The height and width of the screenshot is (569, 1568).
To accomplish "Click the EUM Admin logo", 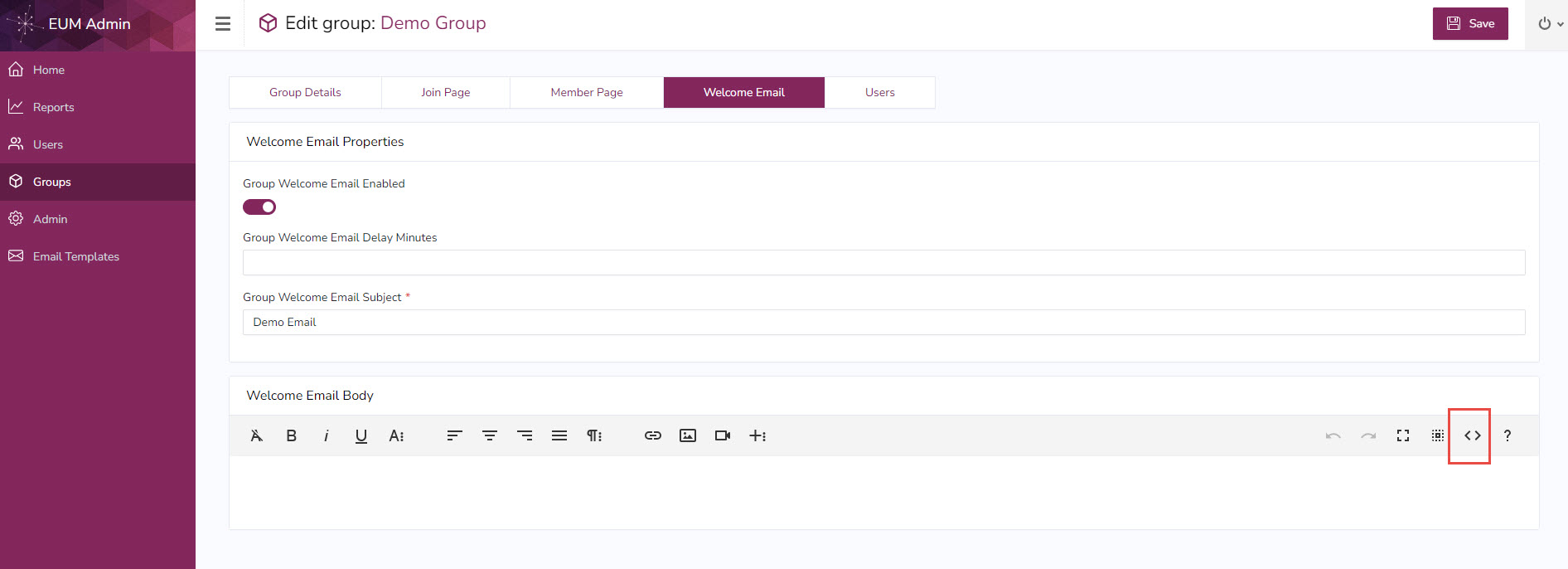I will tap(69, 24).
